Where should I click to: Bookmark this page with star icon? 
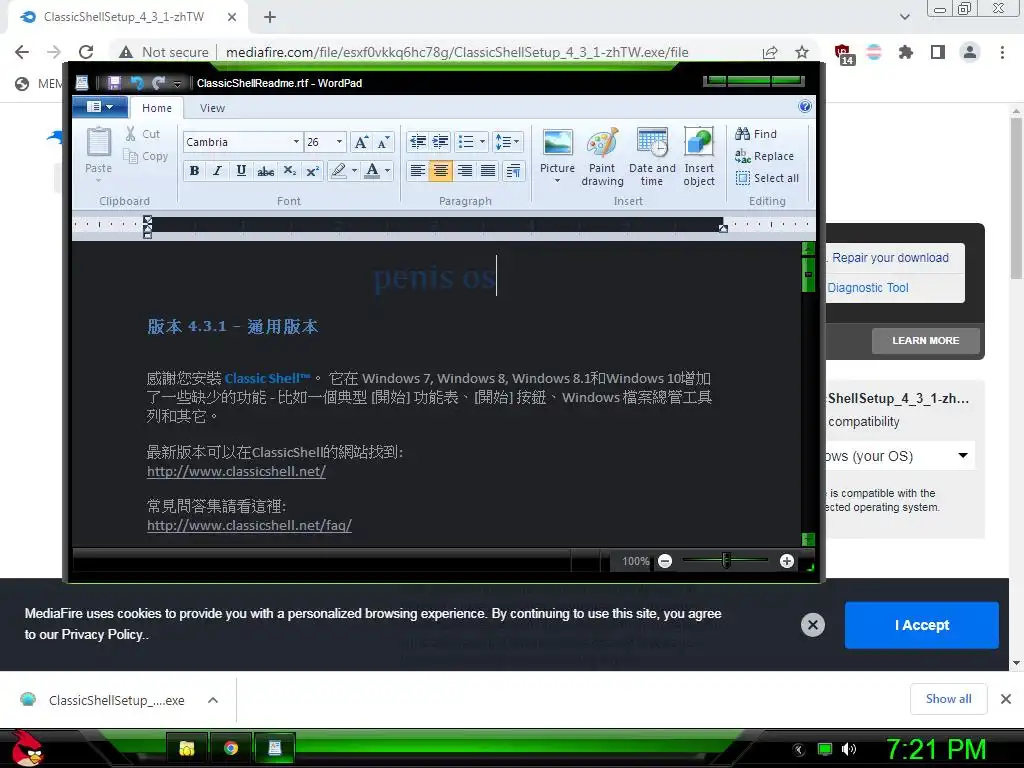pos(802,52)
